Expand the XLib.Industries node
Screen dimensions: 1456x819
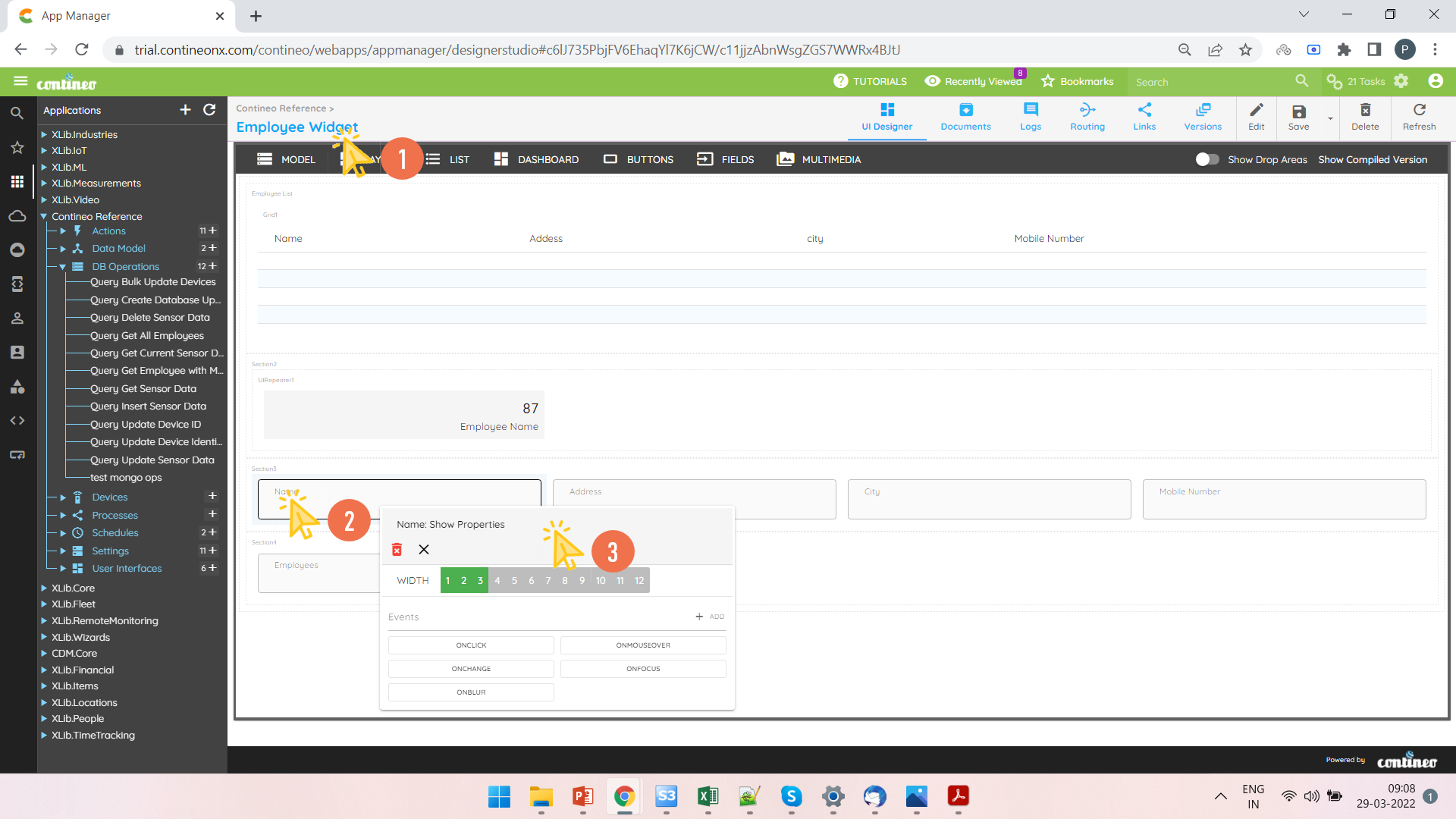click(44, 135)
